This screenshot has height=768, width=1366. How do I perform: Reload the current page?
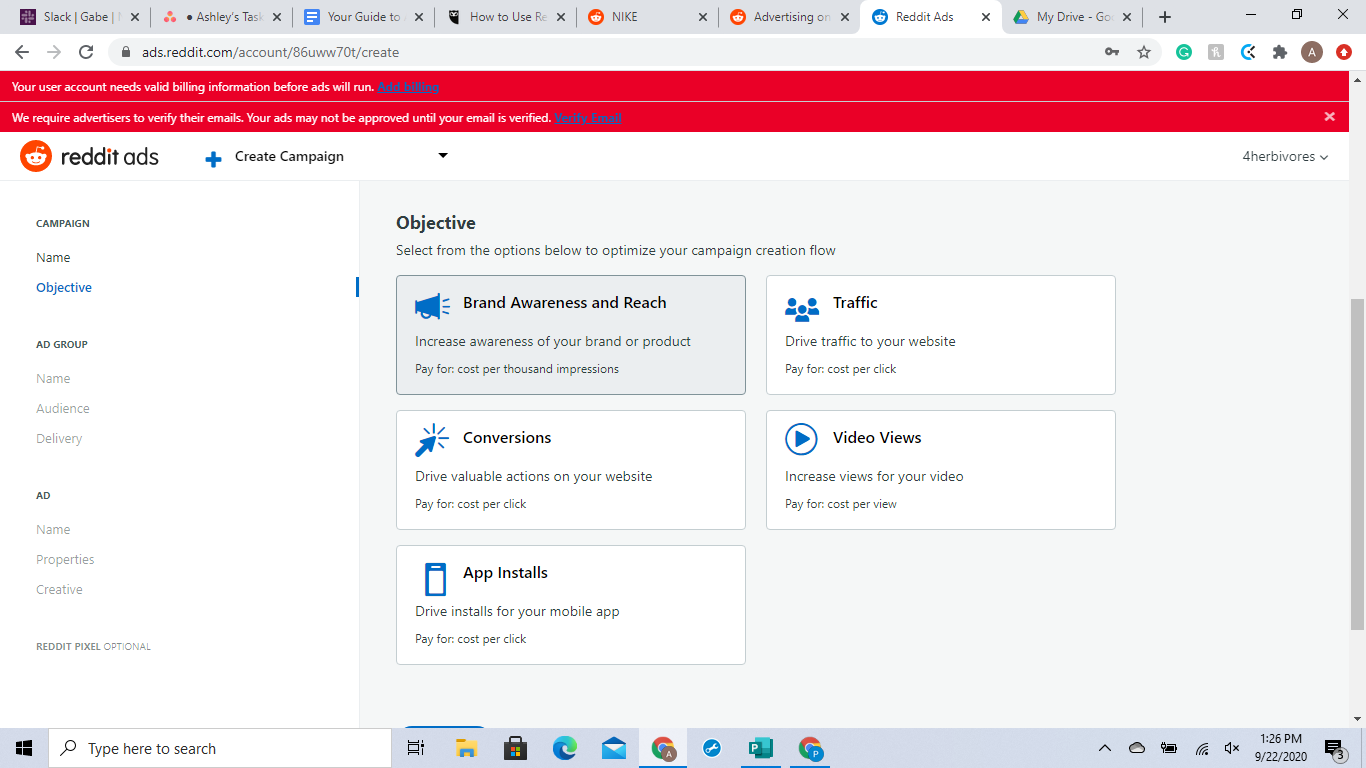(x=86, y=52)
